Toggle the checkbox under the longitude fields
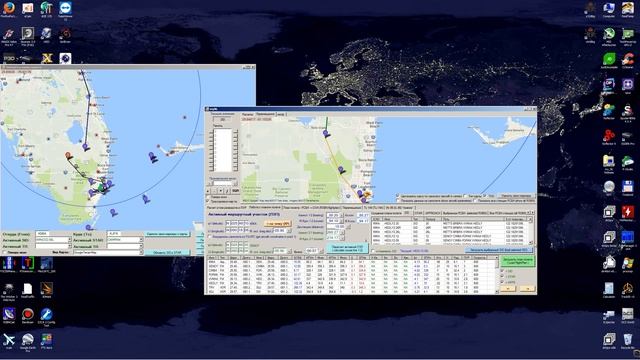 210,236
